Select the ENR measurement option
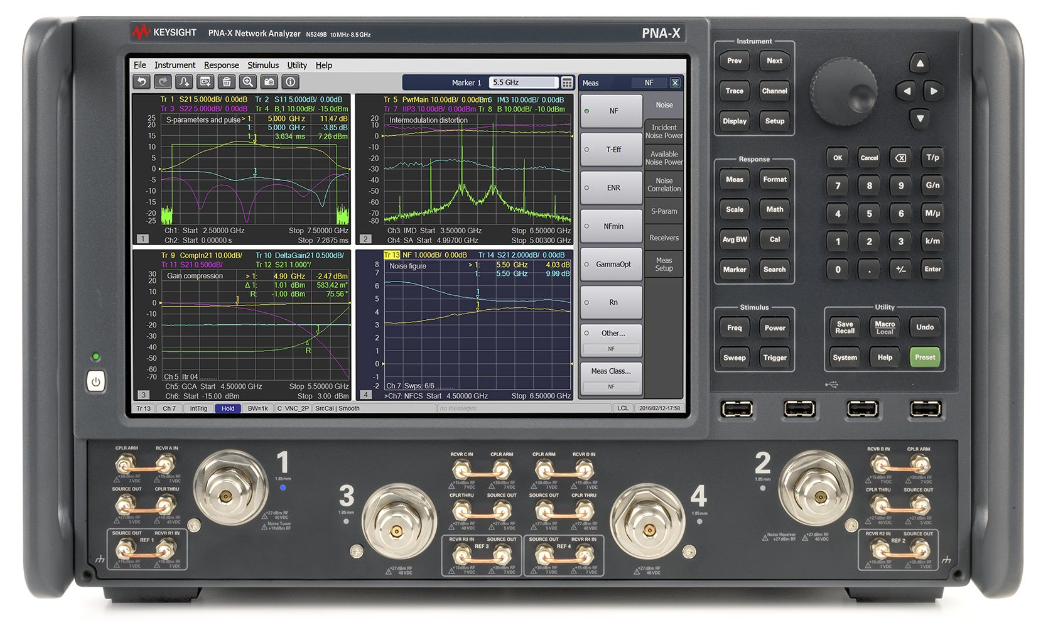The width and height of the screenshot is (1051, 635). click(611, 188)
